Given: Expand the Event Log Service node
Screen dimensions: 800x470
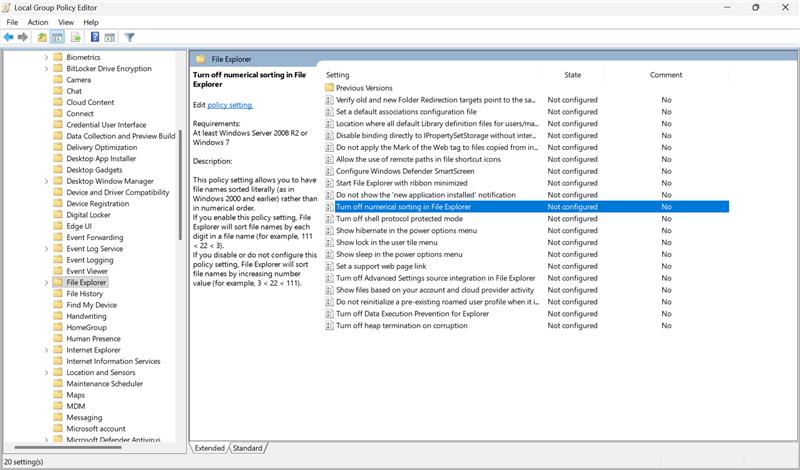Looking at the screenshot, I should [46, 249].
